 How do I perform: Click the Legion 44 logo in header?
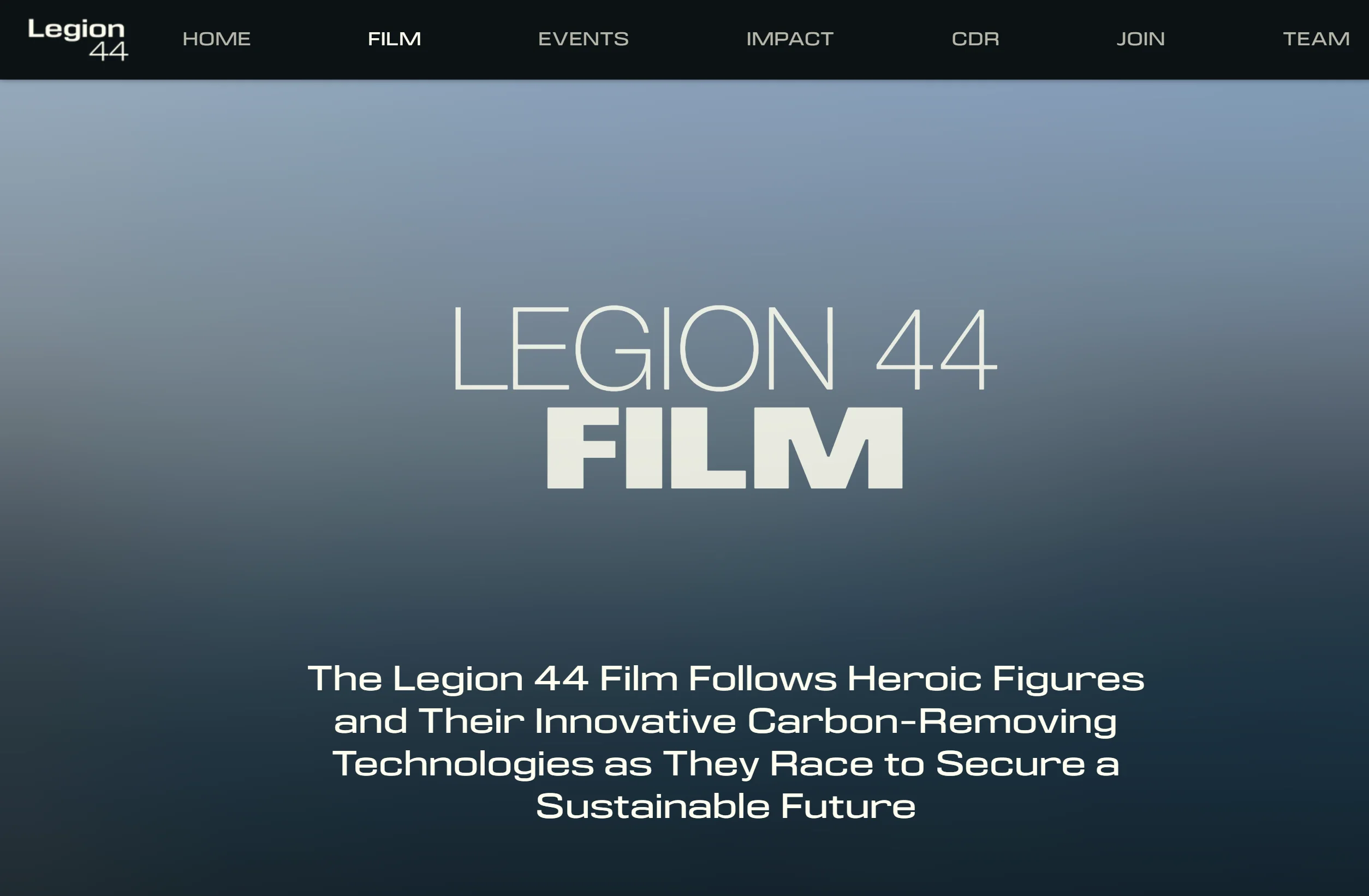point(78,39)
